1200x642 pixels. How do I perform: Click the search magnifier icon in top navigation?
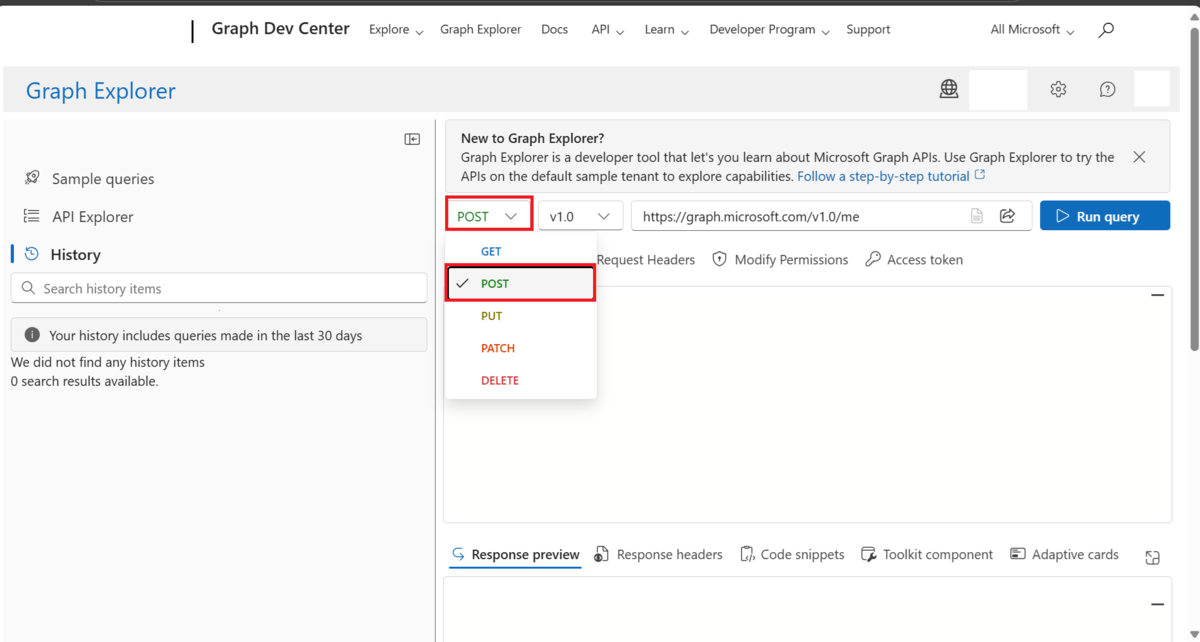tap(1106, 30)
